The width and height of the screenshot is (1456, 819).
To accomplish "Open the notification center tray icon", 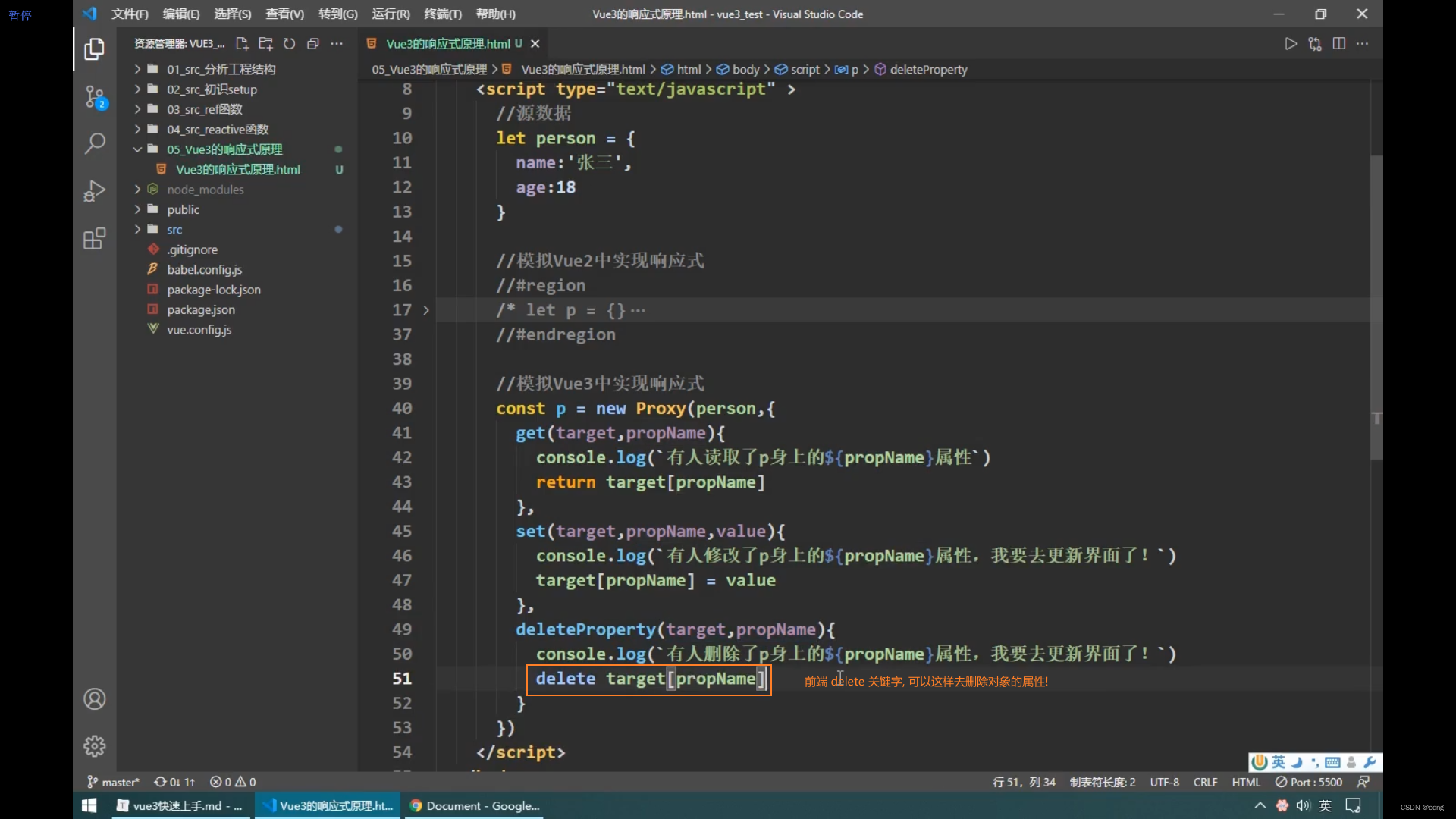I will click(1353, 805).
